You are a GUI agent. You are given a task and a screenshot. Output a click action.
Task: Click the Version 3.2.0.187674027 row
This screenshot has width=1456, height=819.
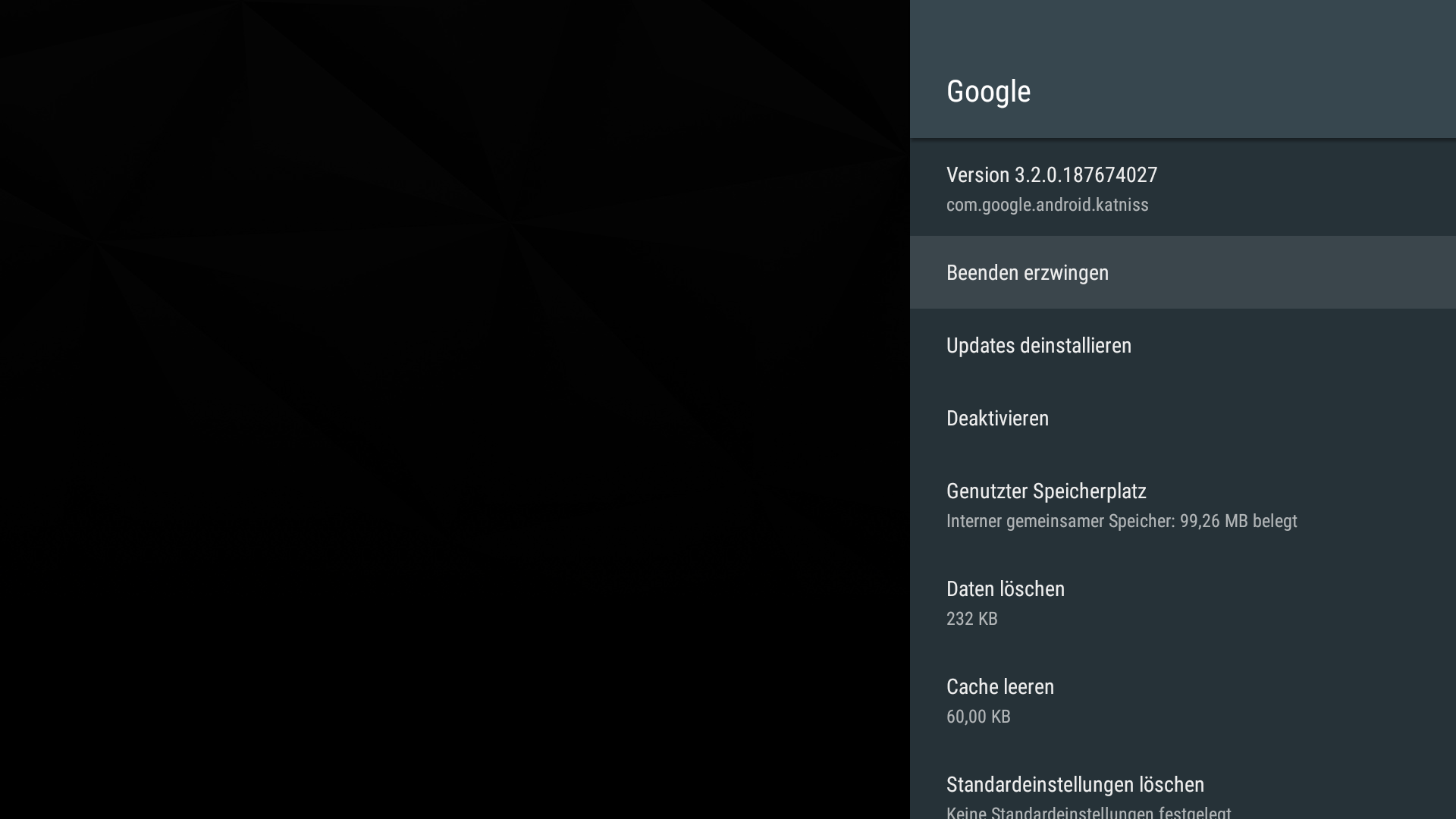point(1183,188)
